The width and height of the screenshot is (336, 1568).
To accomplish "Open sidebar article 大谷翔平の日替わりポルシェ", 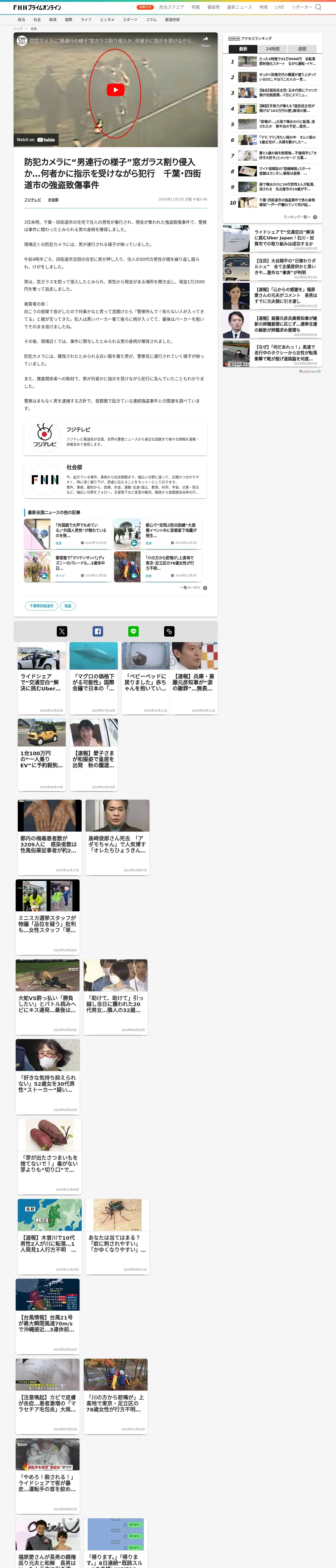I will (x=273, y=268).
